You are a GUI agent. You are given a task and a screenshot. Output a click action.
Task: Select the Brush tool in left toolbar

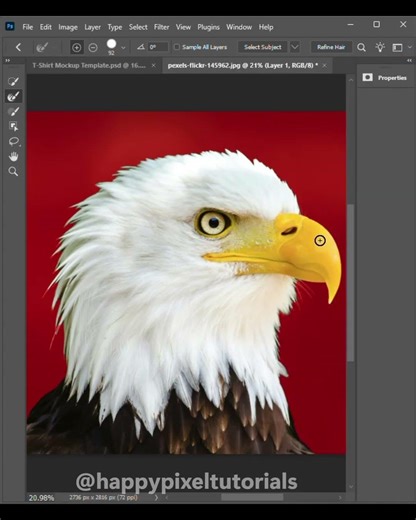pos(13,112)
